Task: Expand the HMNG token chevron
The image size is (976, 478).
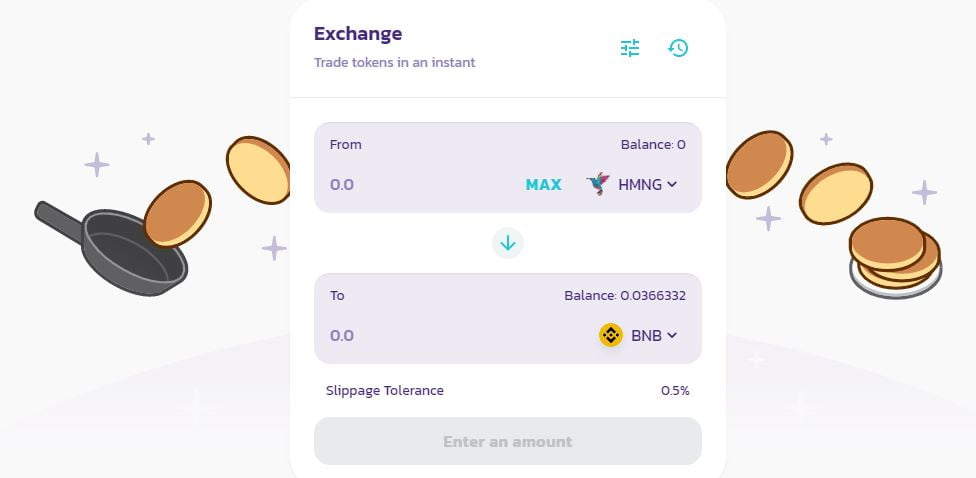Action: 672,184
